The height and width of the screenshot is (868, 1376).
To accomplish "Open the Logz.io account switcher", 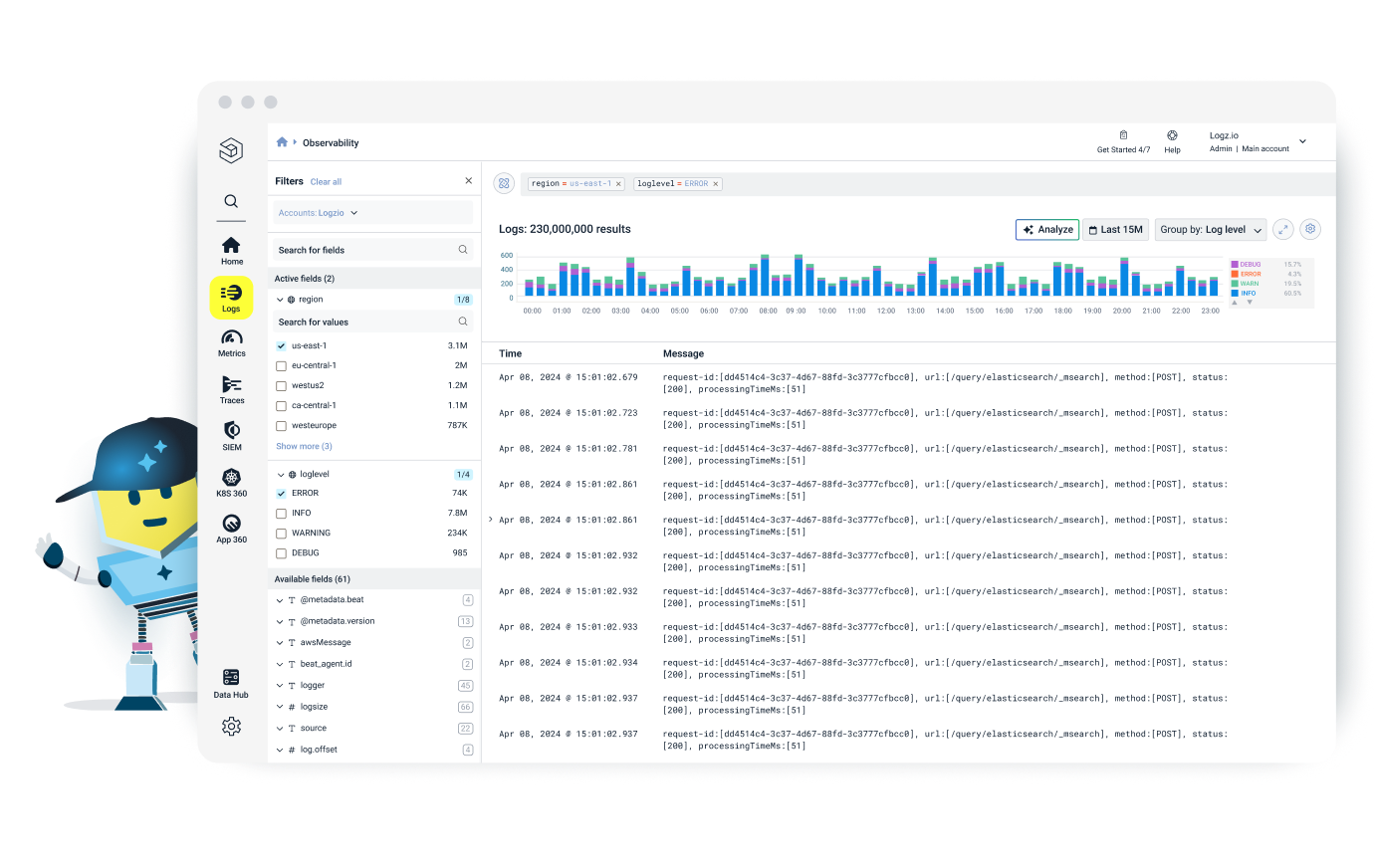I will [1260, 140].
